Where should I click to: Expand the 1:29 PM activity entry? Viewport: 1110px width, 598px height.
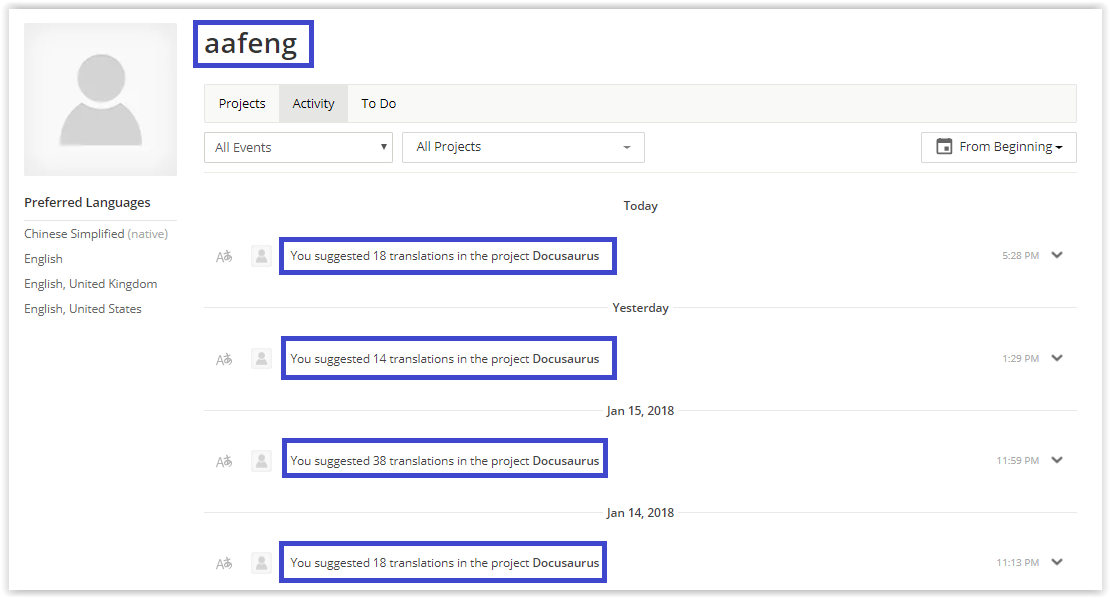[1057, 358]
